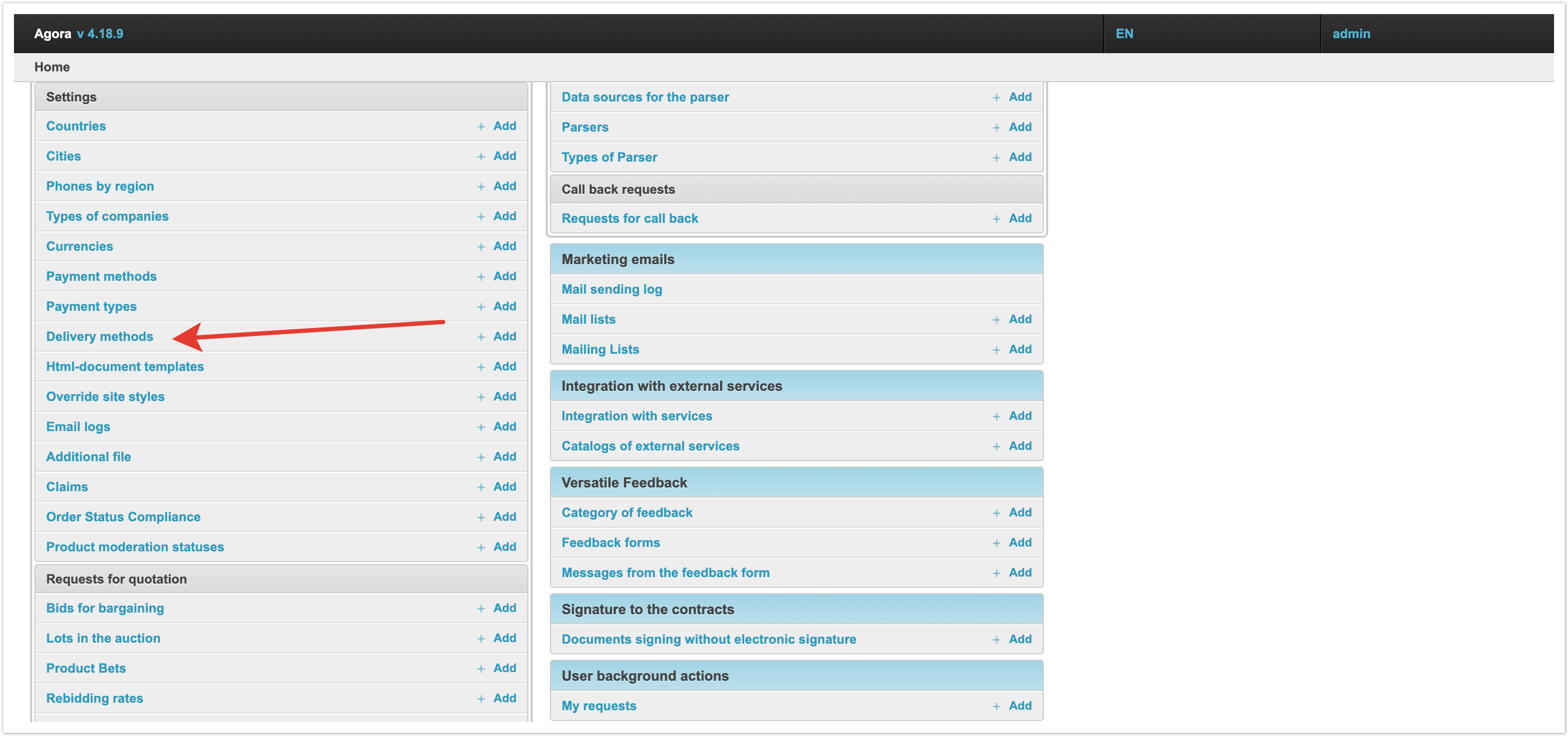The image size is (1568, 736).
Task: Click the plus icon next to Feedback forms
Action: coord(997,544)
